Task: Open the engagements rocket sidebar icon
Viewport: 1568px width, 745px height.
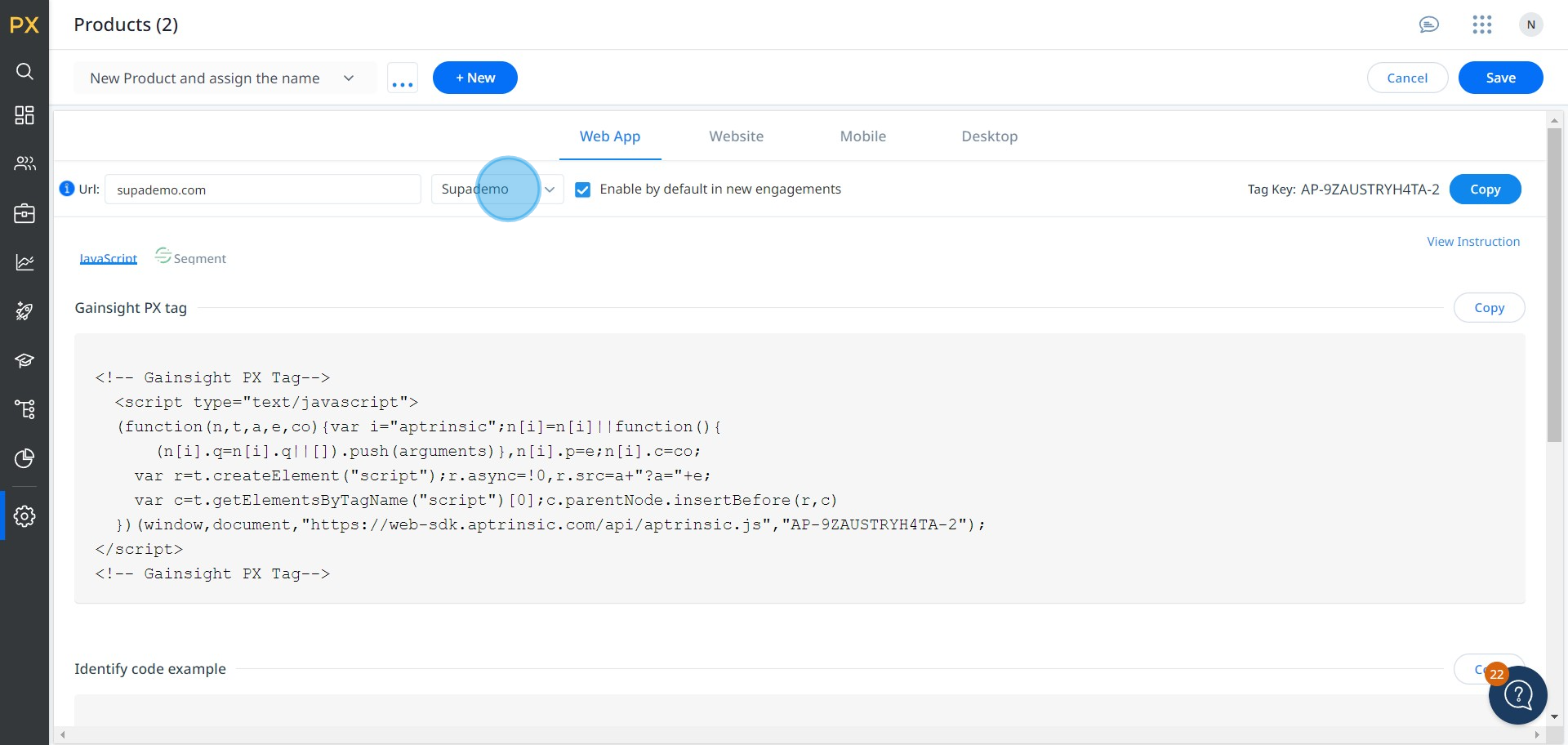Action: click(24, 311)
